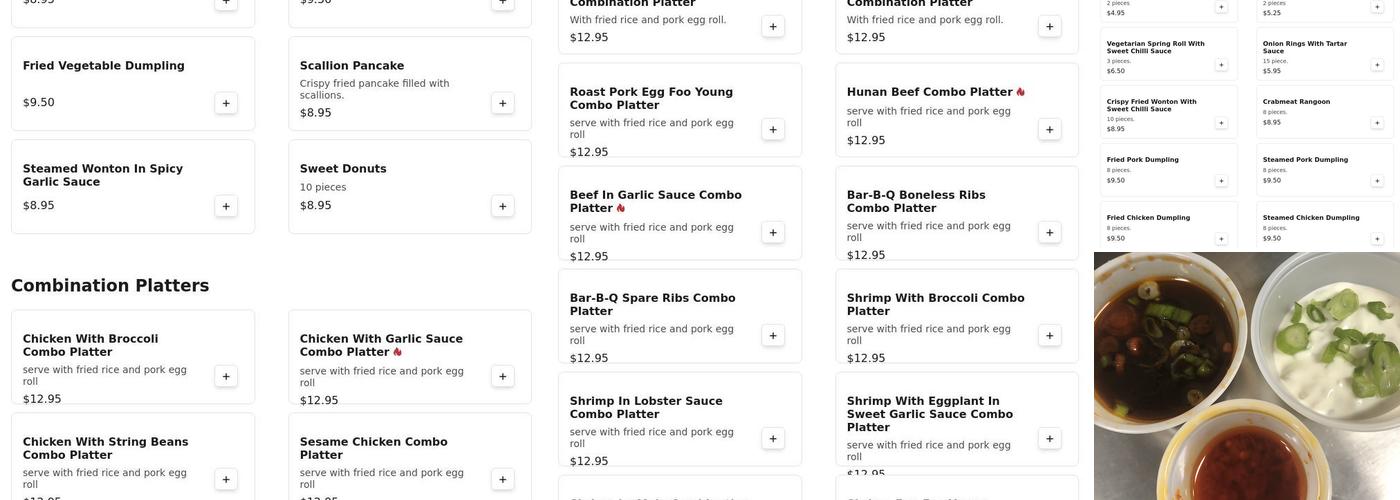Add Fried Vegetable Dumpling to cart
This screenshot has height=500, width=1400.
[x=226, y=103]
